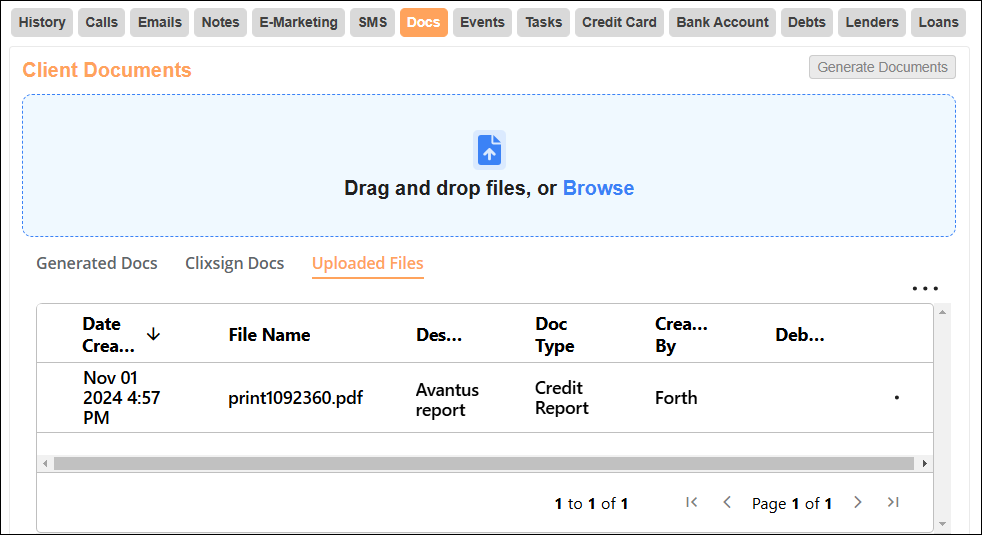Open the History tab
Image resolution: width=982 pixels, height=535 pixels.
42,23
